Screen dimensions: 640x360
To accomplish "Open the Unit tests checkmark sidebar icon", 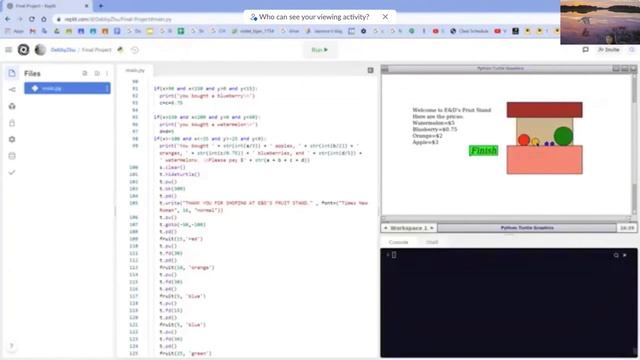I will tap(12, 172).
